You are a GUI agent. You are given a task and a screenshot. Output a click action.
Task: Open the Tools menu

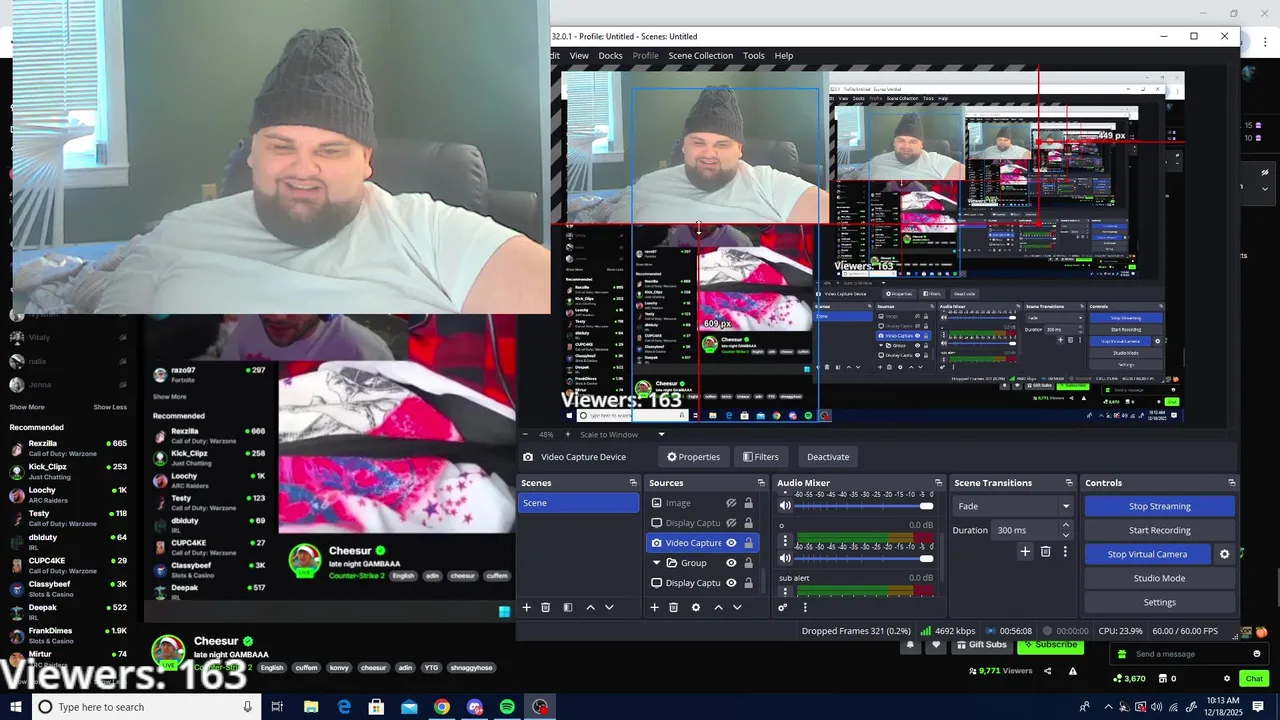click(754, 56)
